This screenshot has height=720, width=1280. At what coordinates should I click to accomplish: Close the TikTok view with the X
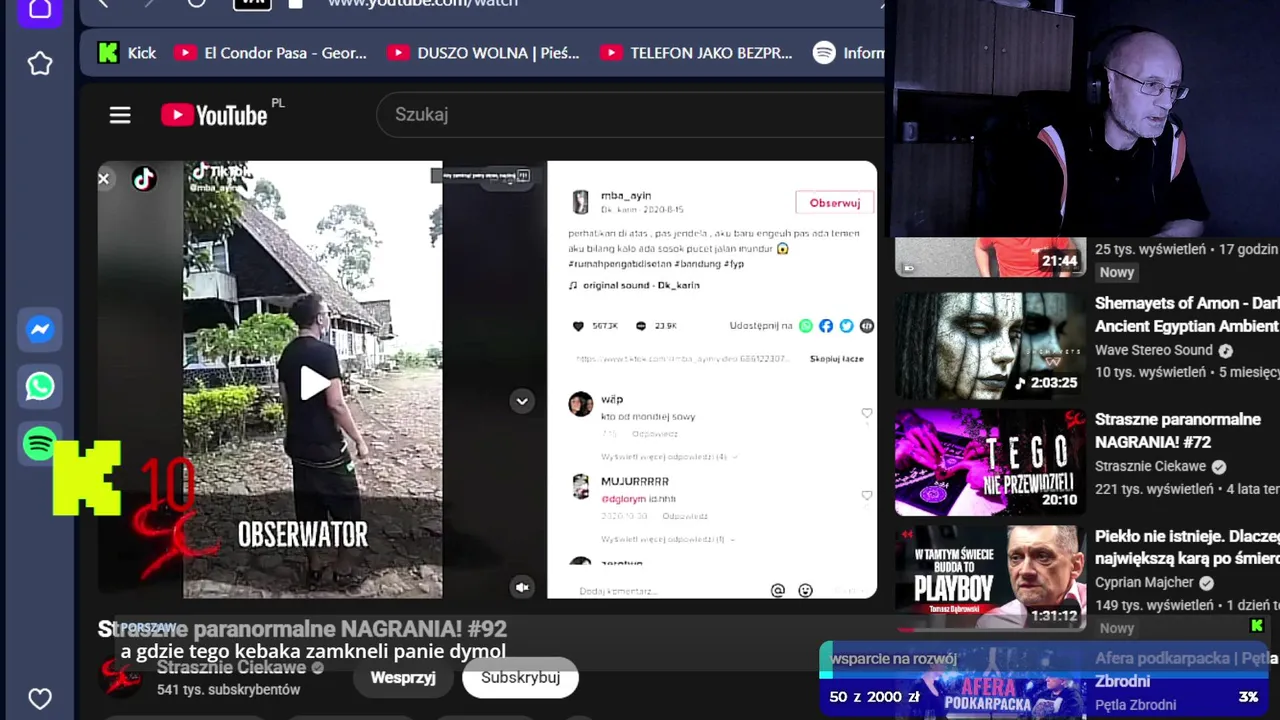point(103,179)
